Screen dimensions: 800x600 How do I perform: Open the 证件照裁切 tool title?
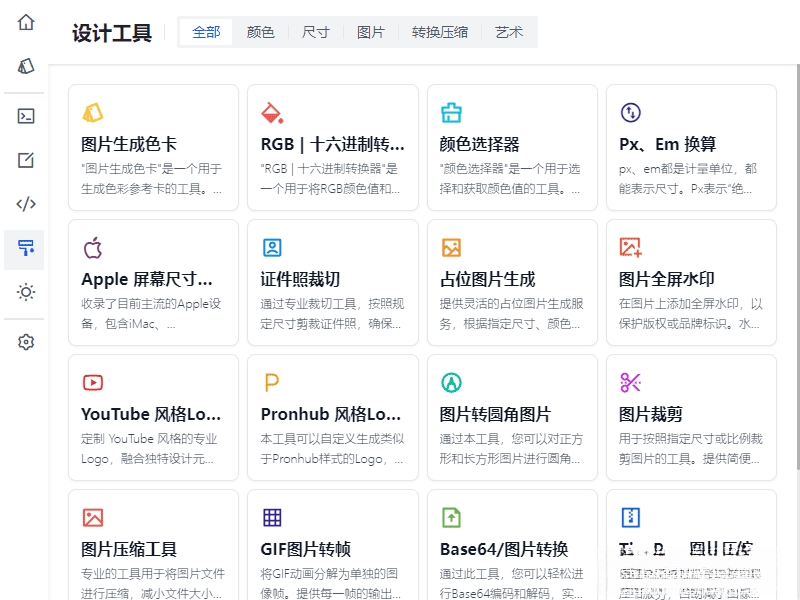click(300, 280)
